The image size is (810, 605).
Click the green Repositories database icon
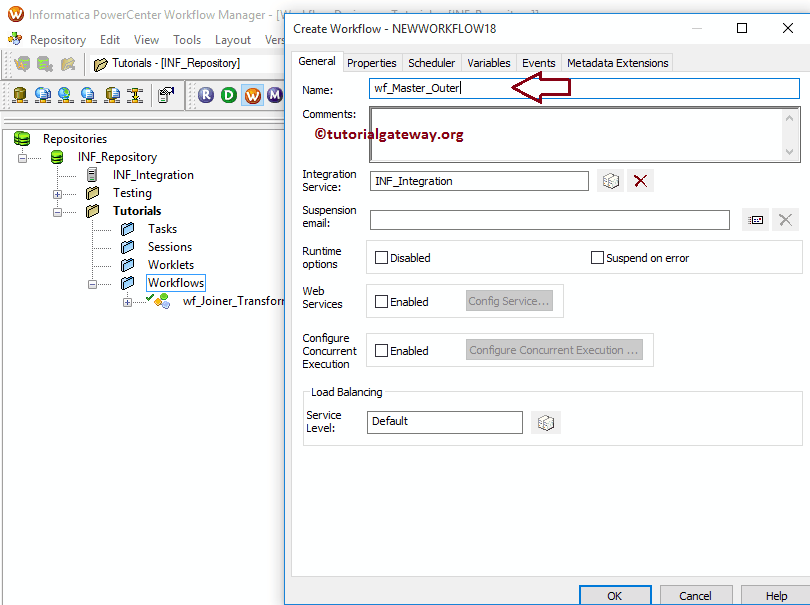coord(22,138)
